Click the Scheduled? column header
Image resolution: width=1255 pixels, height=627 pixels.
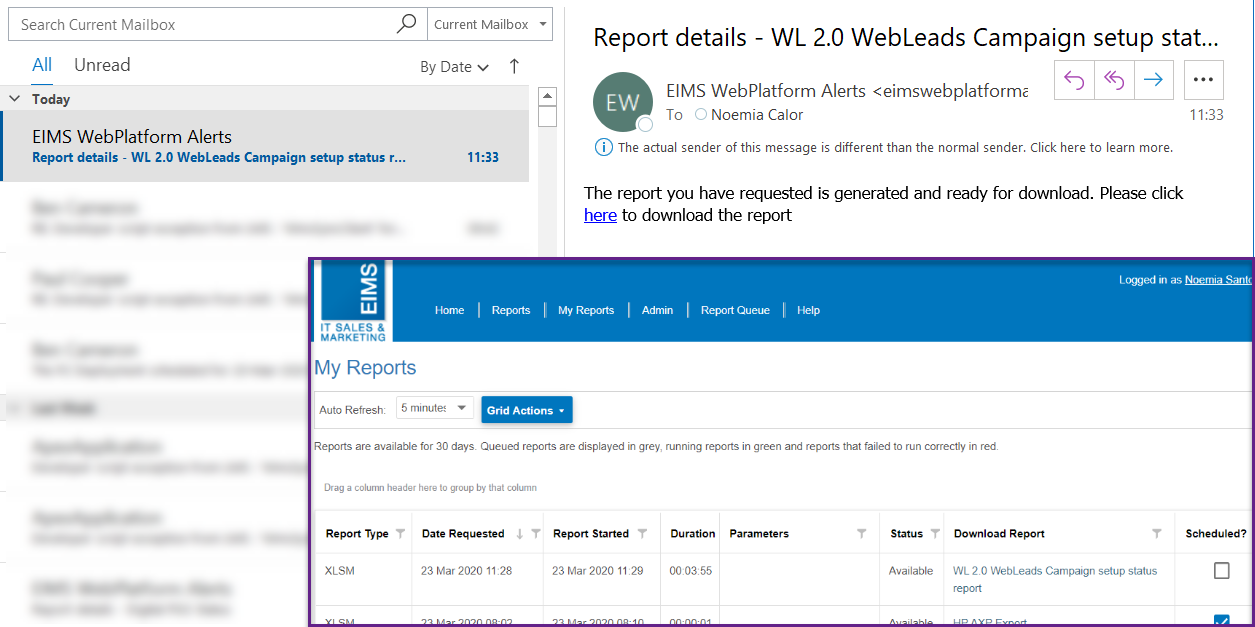1216,534
